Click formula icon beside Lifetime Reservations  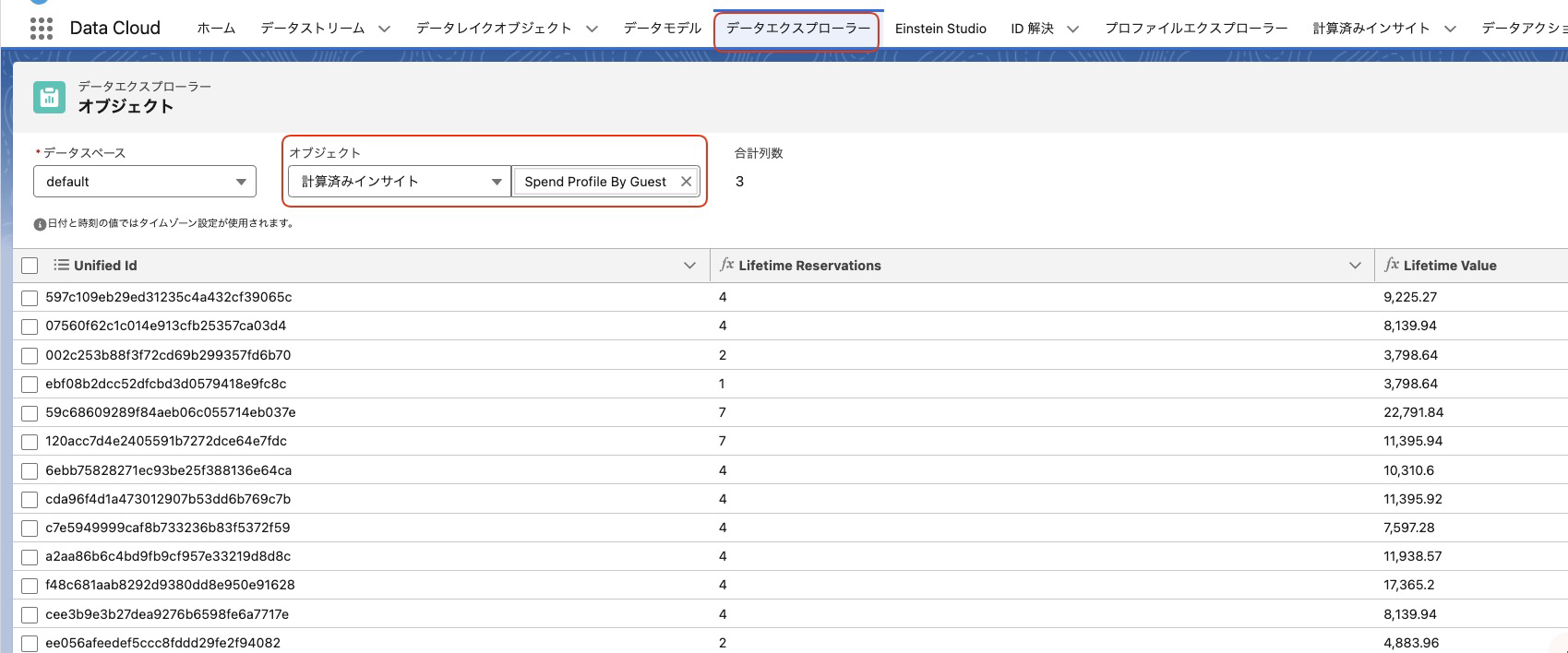(727, 265)
